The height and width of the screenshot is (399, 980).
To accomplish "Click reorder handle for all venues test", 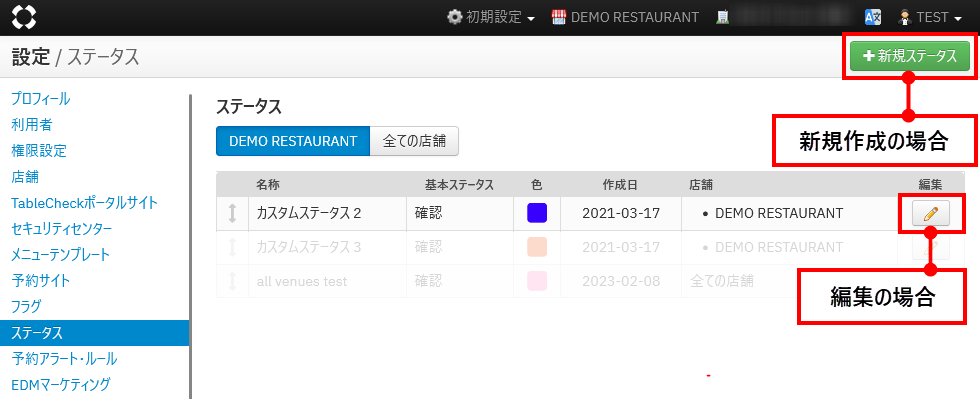I will 232,281.
